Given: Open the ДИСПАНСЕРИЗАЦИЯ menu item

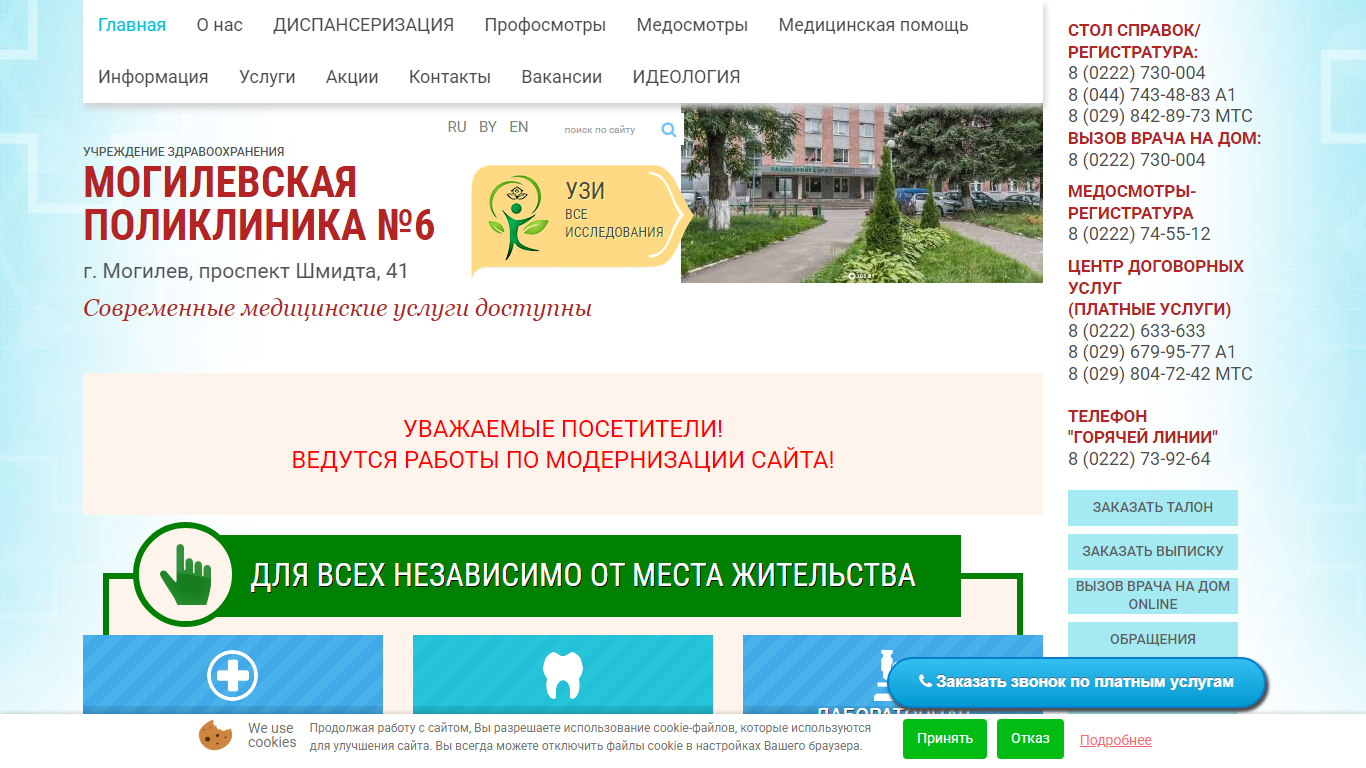Looking at the screenshot, I should tap(364, 25).
